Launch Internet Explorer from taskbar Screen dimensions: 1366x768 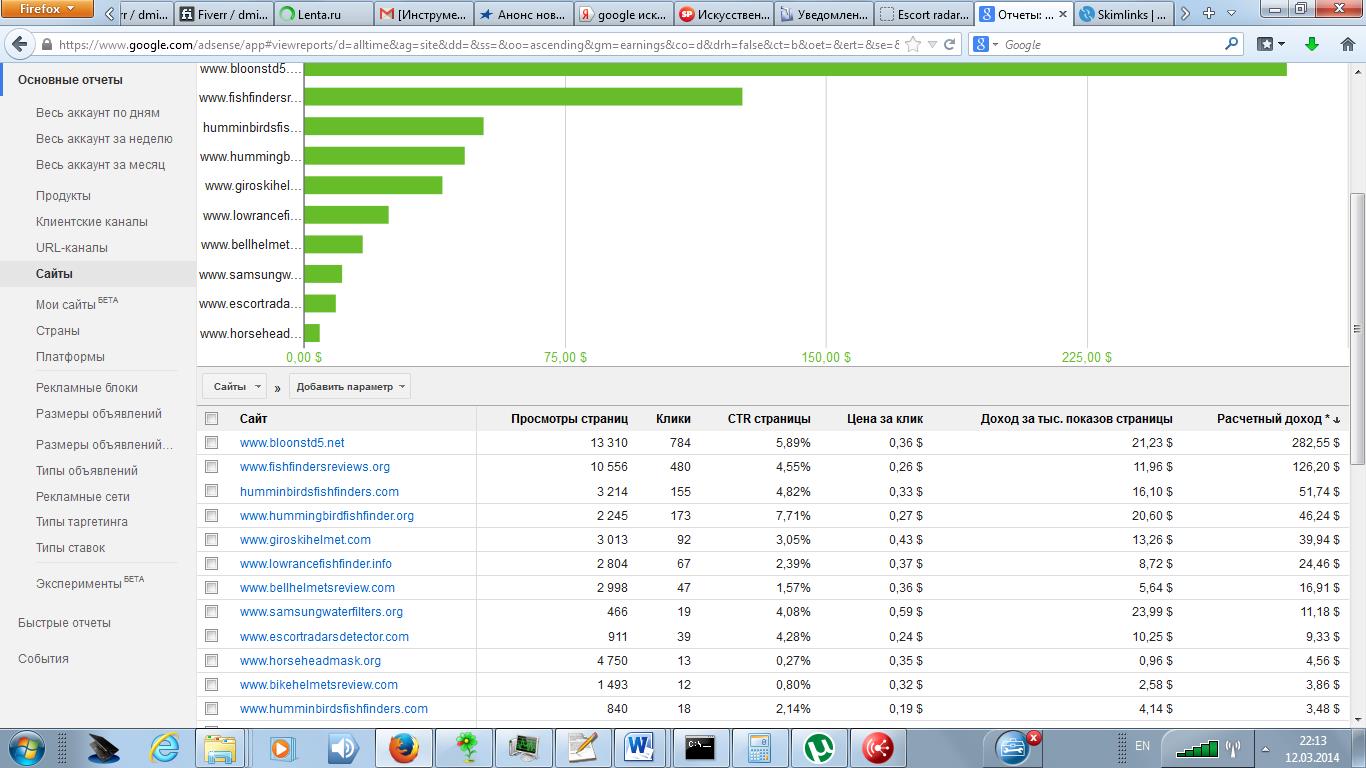(x=163, y=748)
